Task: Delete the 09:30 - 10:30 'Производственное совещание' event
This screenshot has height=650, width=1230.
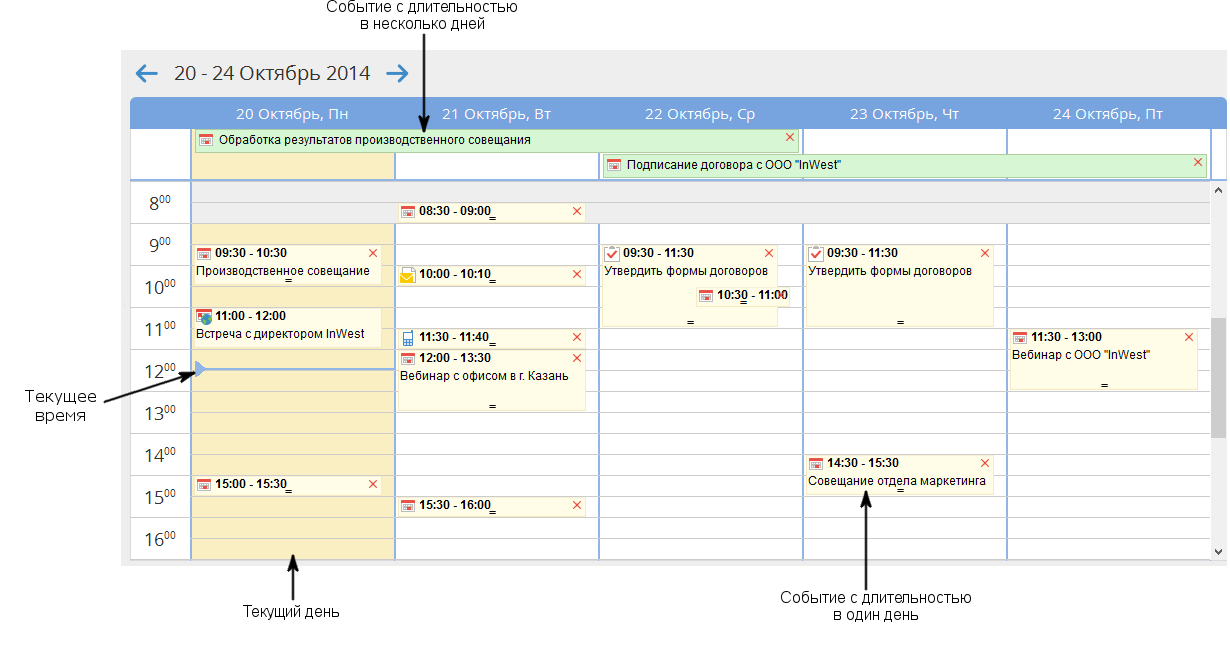Action: (x=373, y=253)
